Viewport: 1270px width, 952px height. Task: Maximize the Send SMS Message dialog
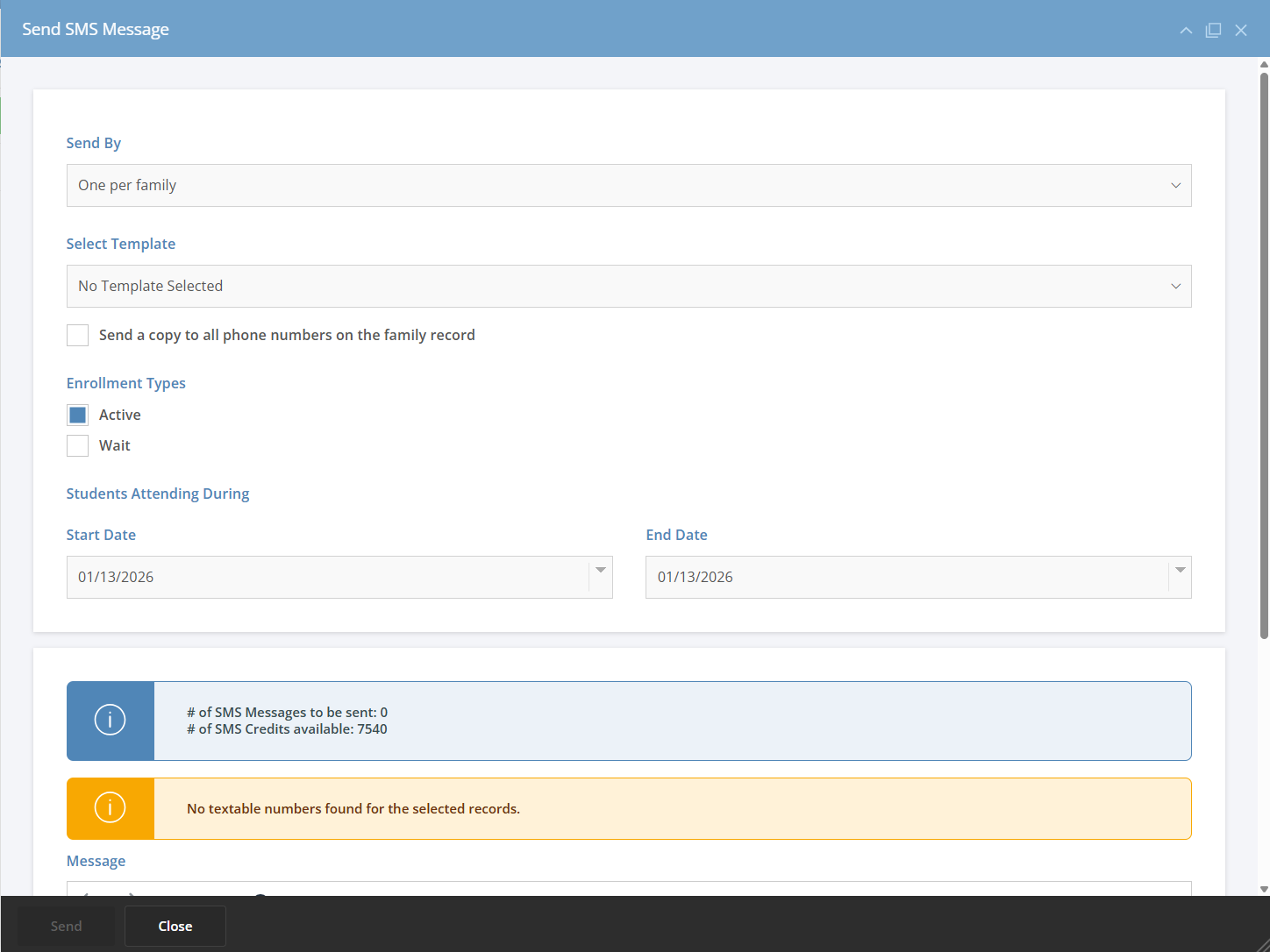click(x=1213, y=30)
